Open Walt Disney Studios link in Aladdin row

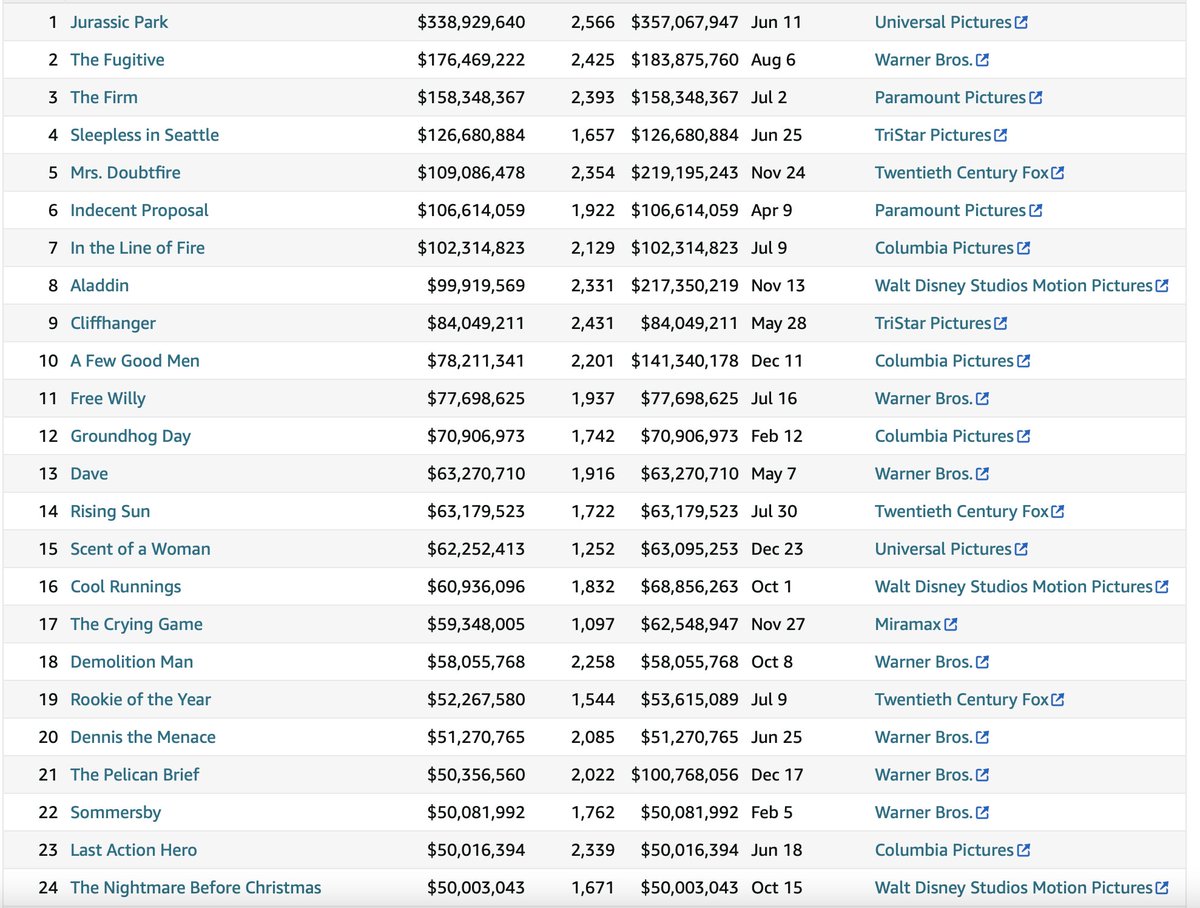[1014, 286]
